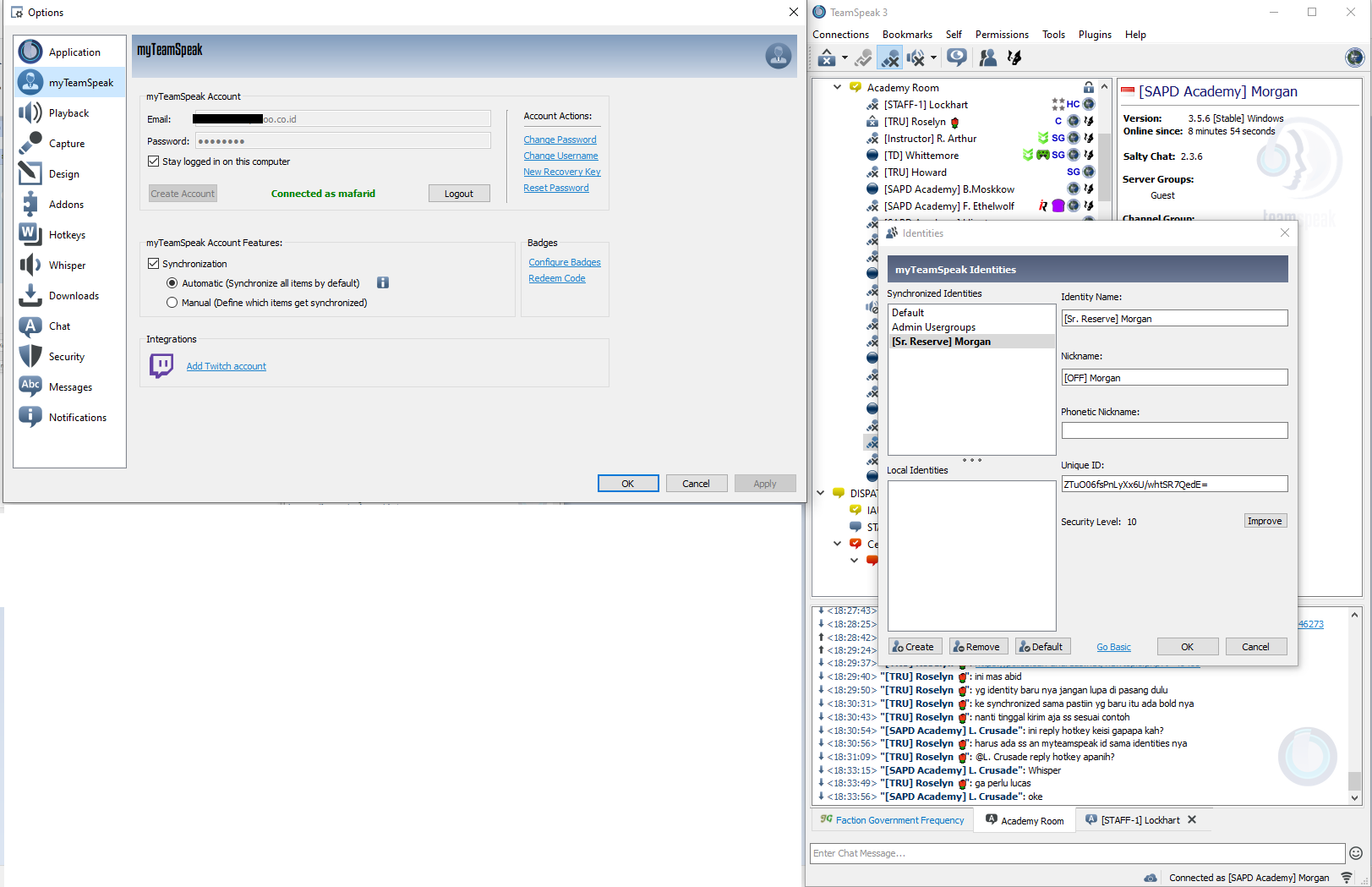Mute speakers via toolbar icon
The height and width of the screenshot is (887, 1372).
click(x=916, y=57)
